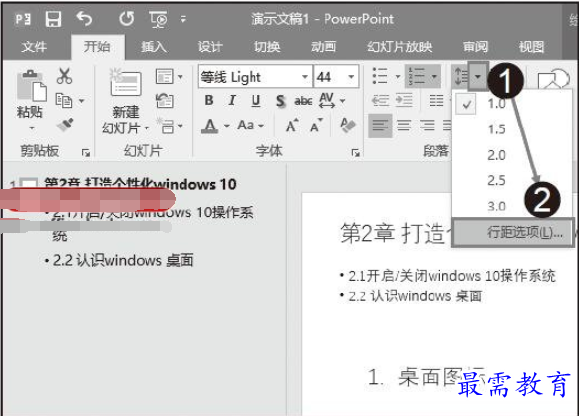The height and width of the screenshot is (416, 579).
Task: Click the Format Painter brush icon
Action: 65,125
